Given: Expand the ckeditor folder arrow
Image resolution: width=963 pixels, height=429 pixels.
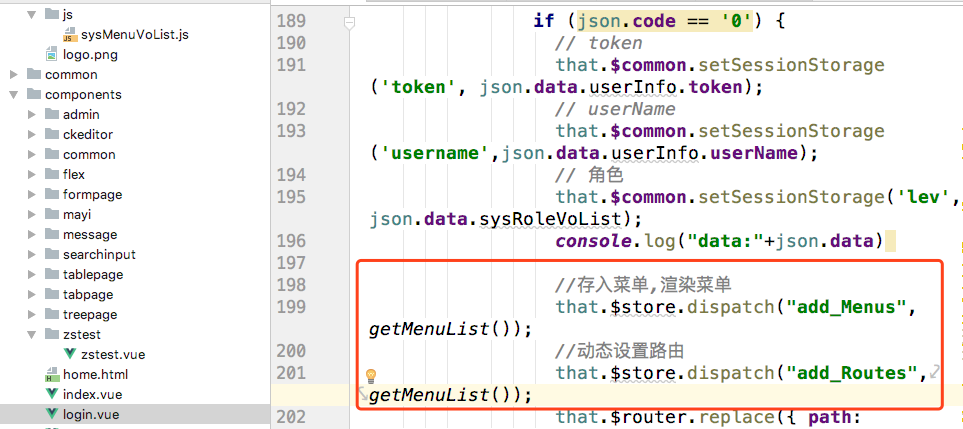Looking at the screenshot, I should [32, 134].
